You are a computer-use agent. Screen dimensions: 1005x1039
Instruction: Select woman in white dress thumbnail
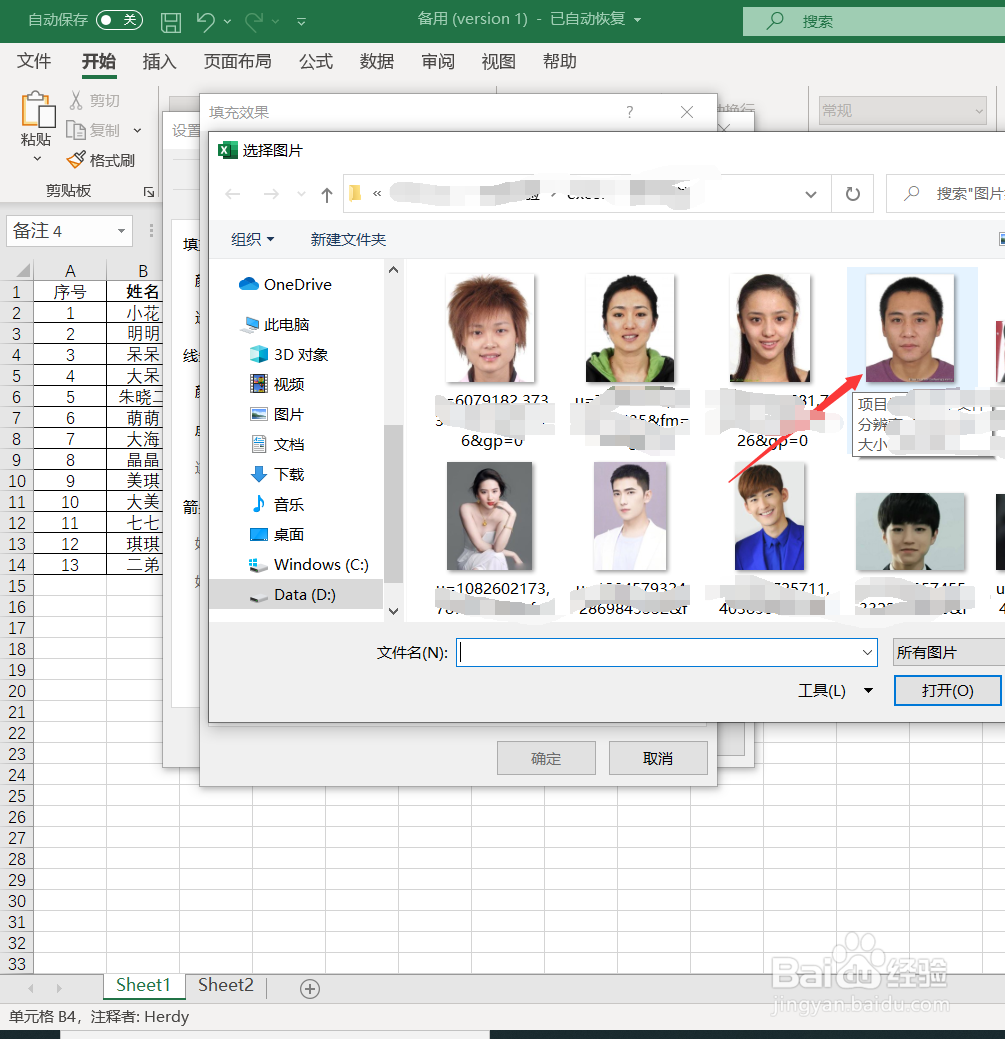pyautogui.click(x=490, y=516)
